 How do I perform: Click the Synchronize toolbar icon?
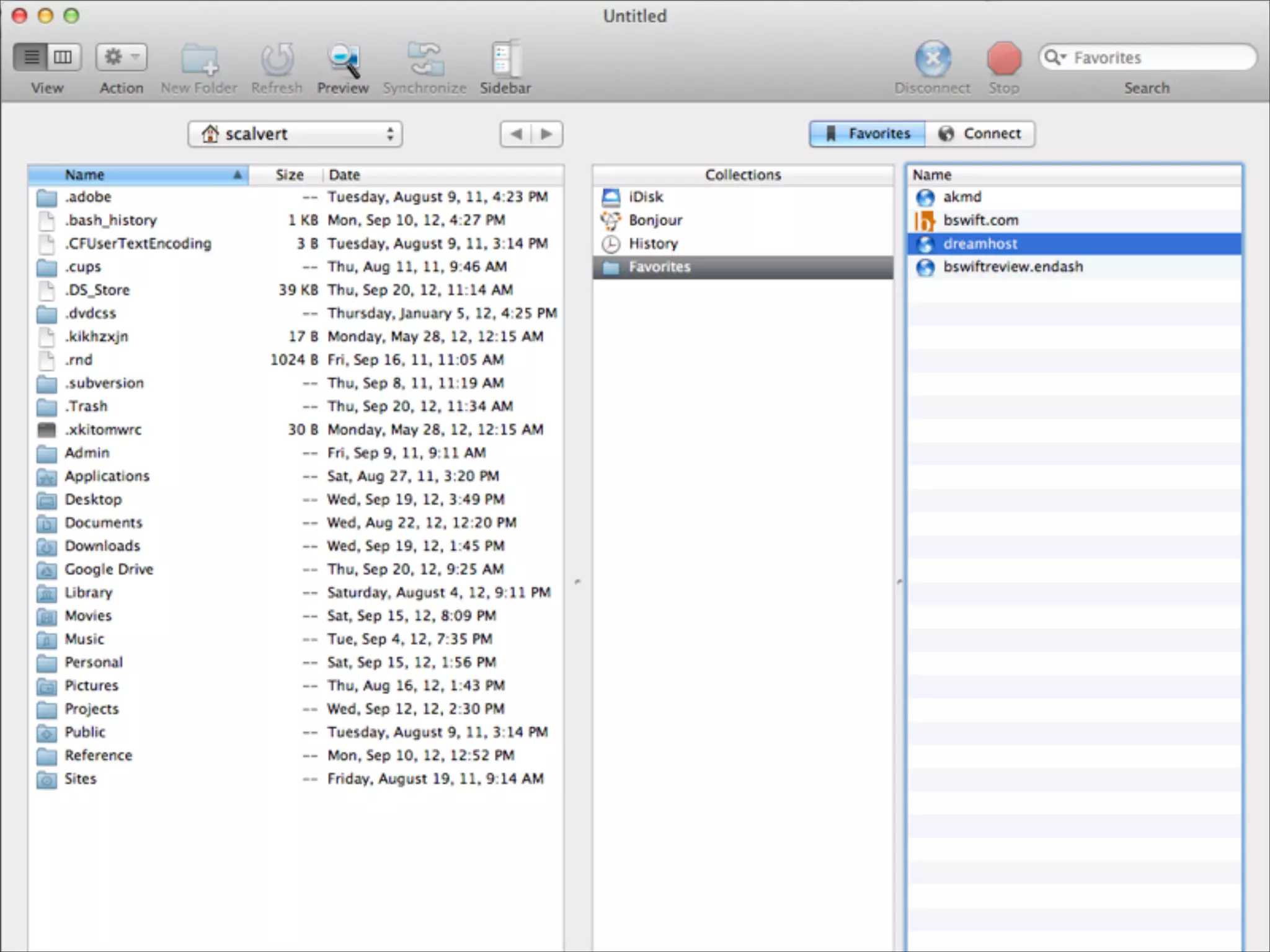click(425, 59)
